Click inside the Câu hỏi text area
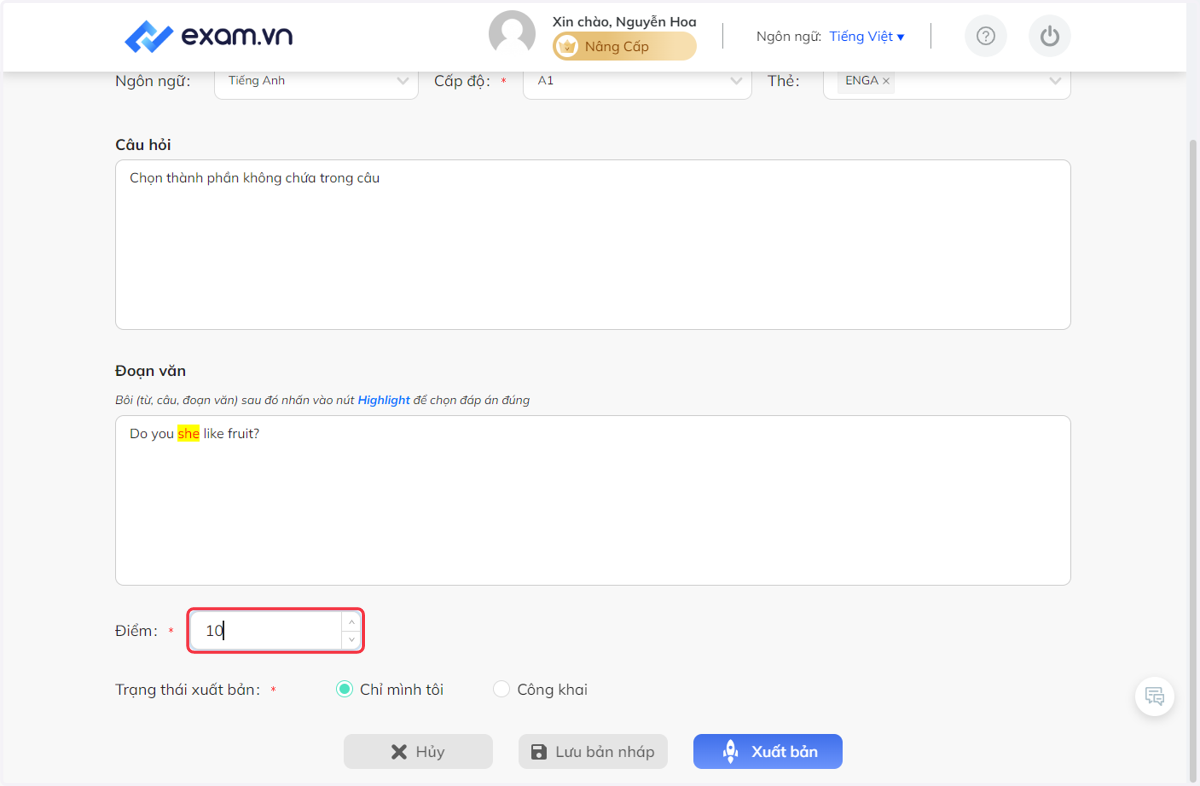The image size is (1200, 786). point(593,244)
